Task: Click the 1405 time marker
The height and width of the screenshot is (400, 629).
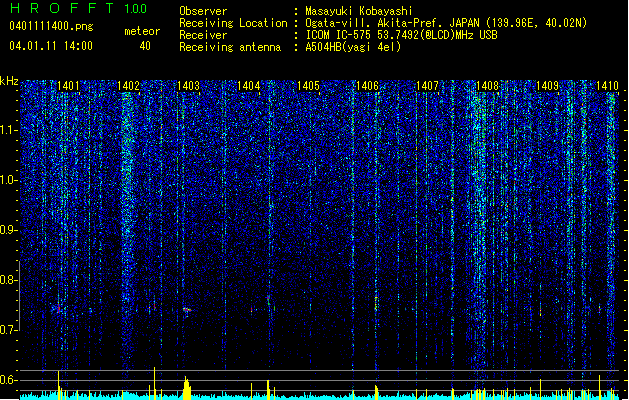Action: coord(308,86)
